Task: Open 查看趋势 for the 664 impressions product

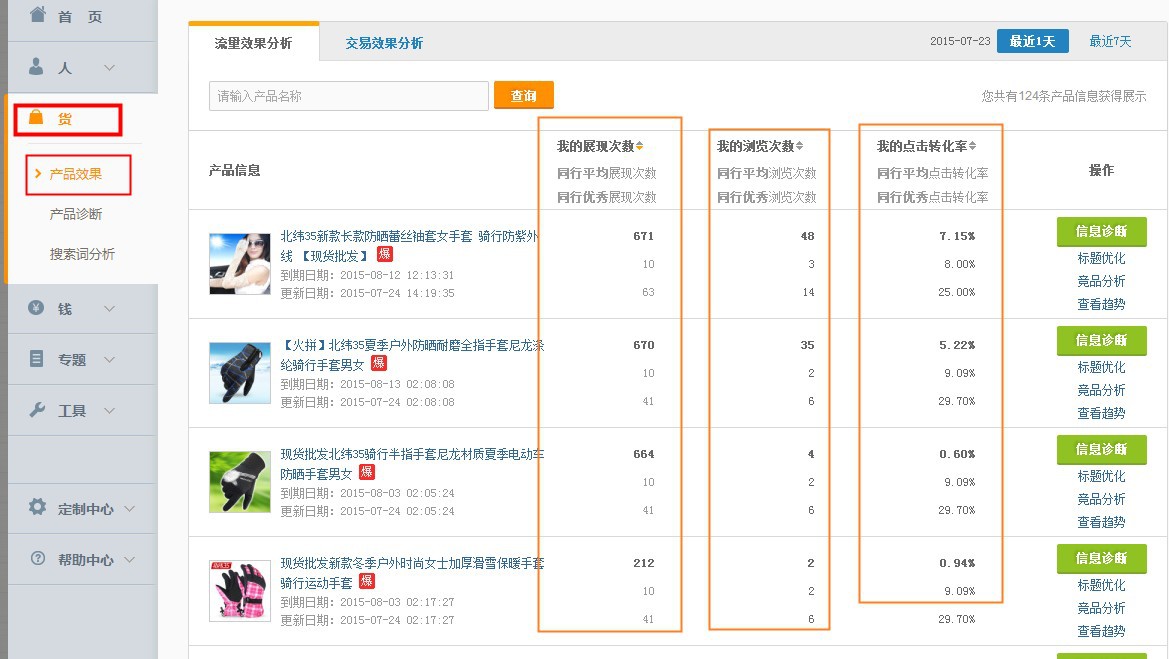Action: click(1101, 522)
